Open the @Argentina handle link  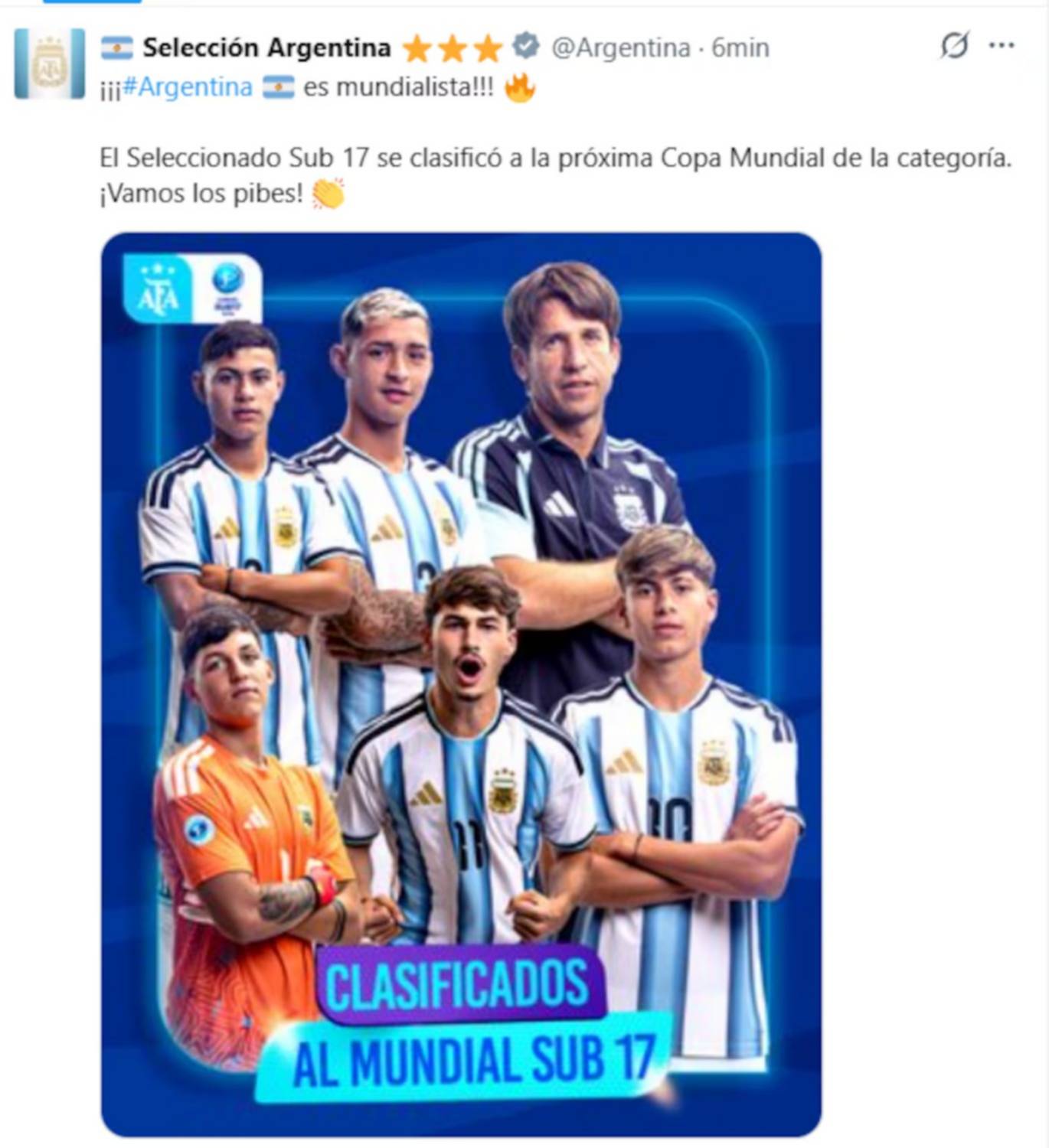coord(621,47)
